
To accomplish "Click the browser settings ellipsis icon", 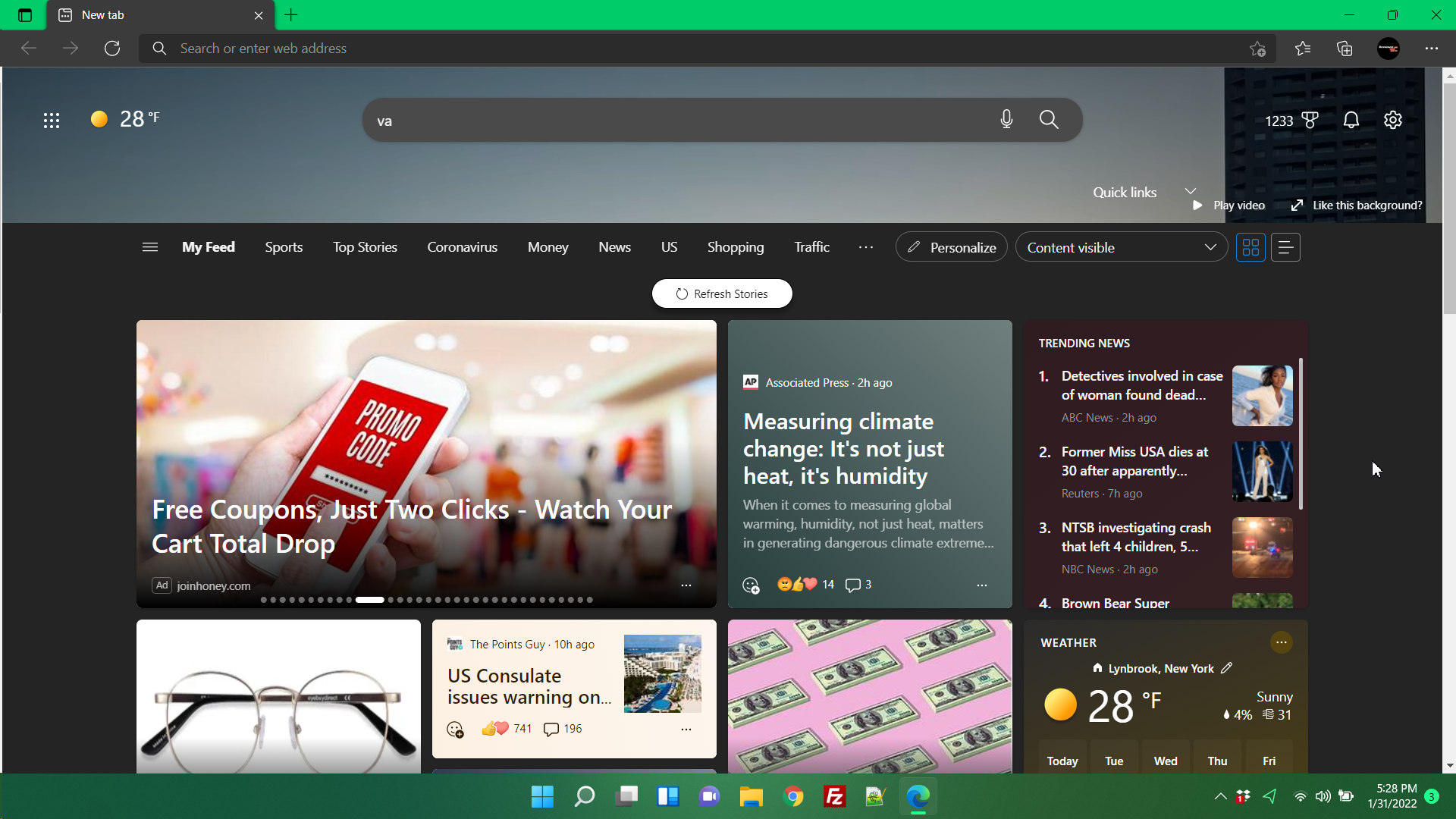I will 1432,48.
